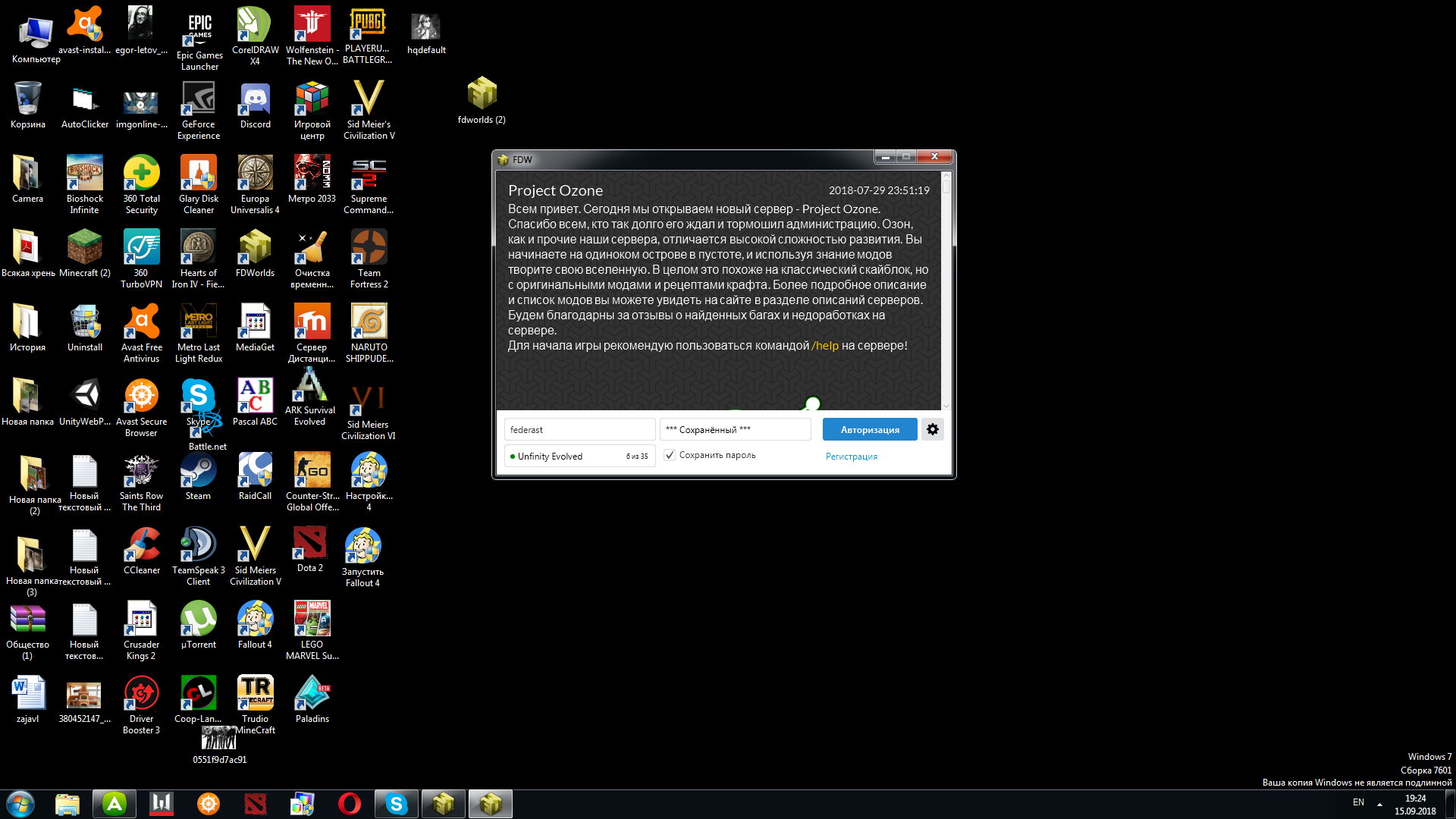Viewport: 1456px width, 819px height.
Task: Expand FDW server dropdown
Action: [x=579, y=457]
